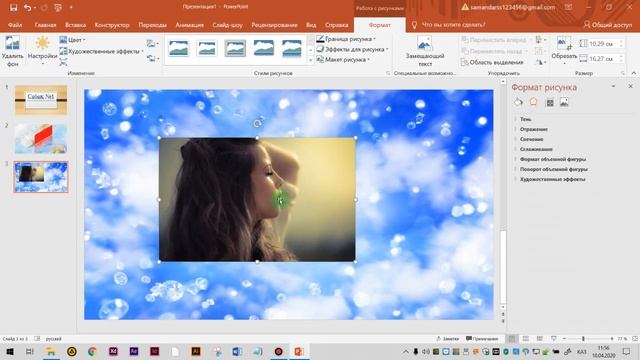Apply the fifth picture style thumbnail
The width and height of the screenshot is (640, 360).
coord(291,49)
